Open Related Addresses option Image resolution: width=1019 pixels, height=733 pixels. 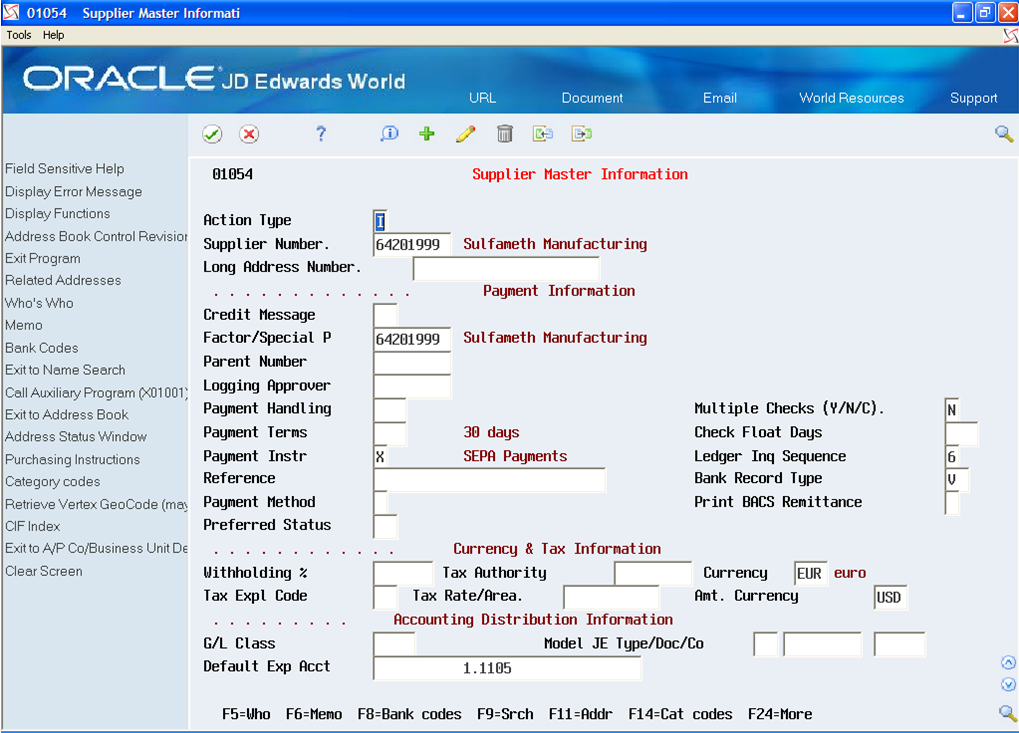point(63,281)
